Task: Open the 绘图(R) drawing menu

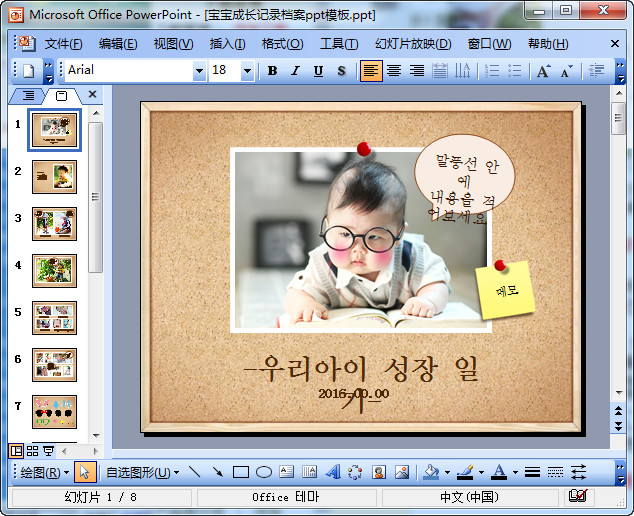Action: click(x=44, y=472)
